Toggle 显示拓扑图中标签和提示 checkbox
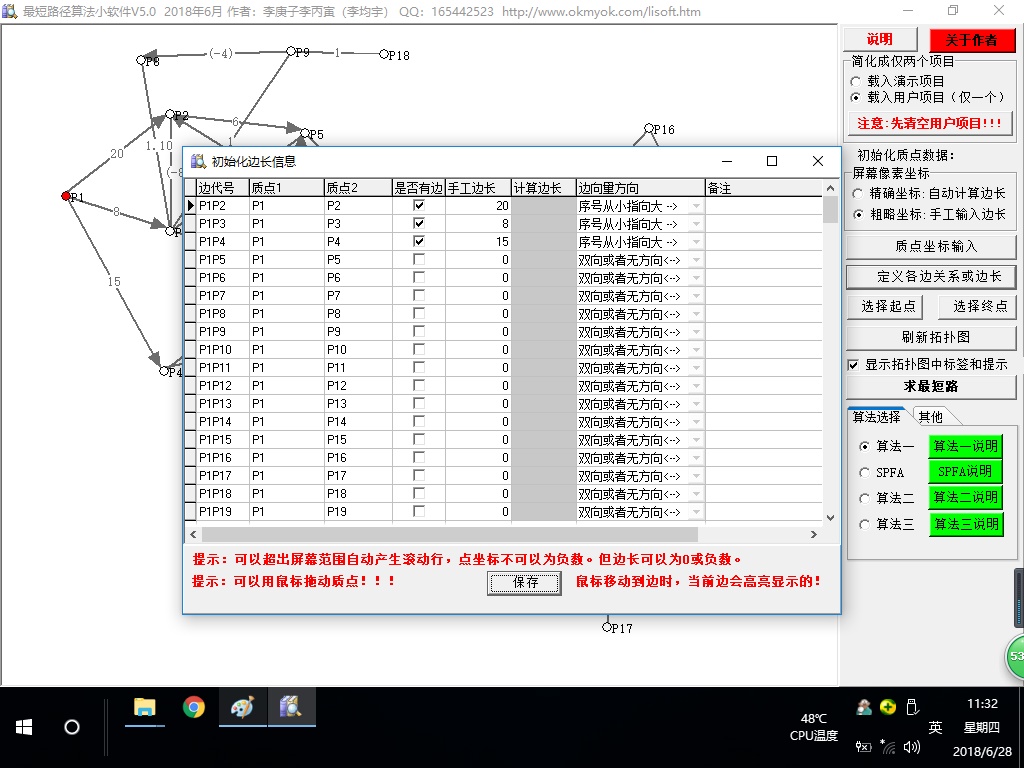The width and height of the screenshot is (1024, 768). point(853,364)
